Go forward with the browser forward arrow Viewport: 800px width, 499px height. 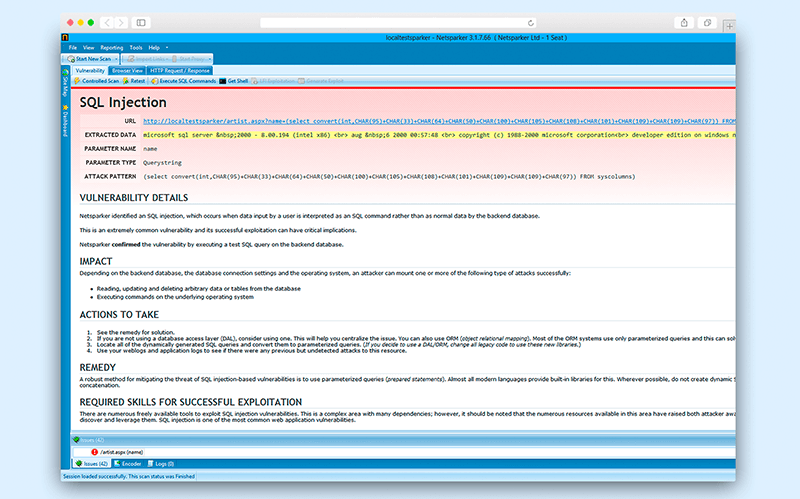121,22
